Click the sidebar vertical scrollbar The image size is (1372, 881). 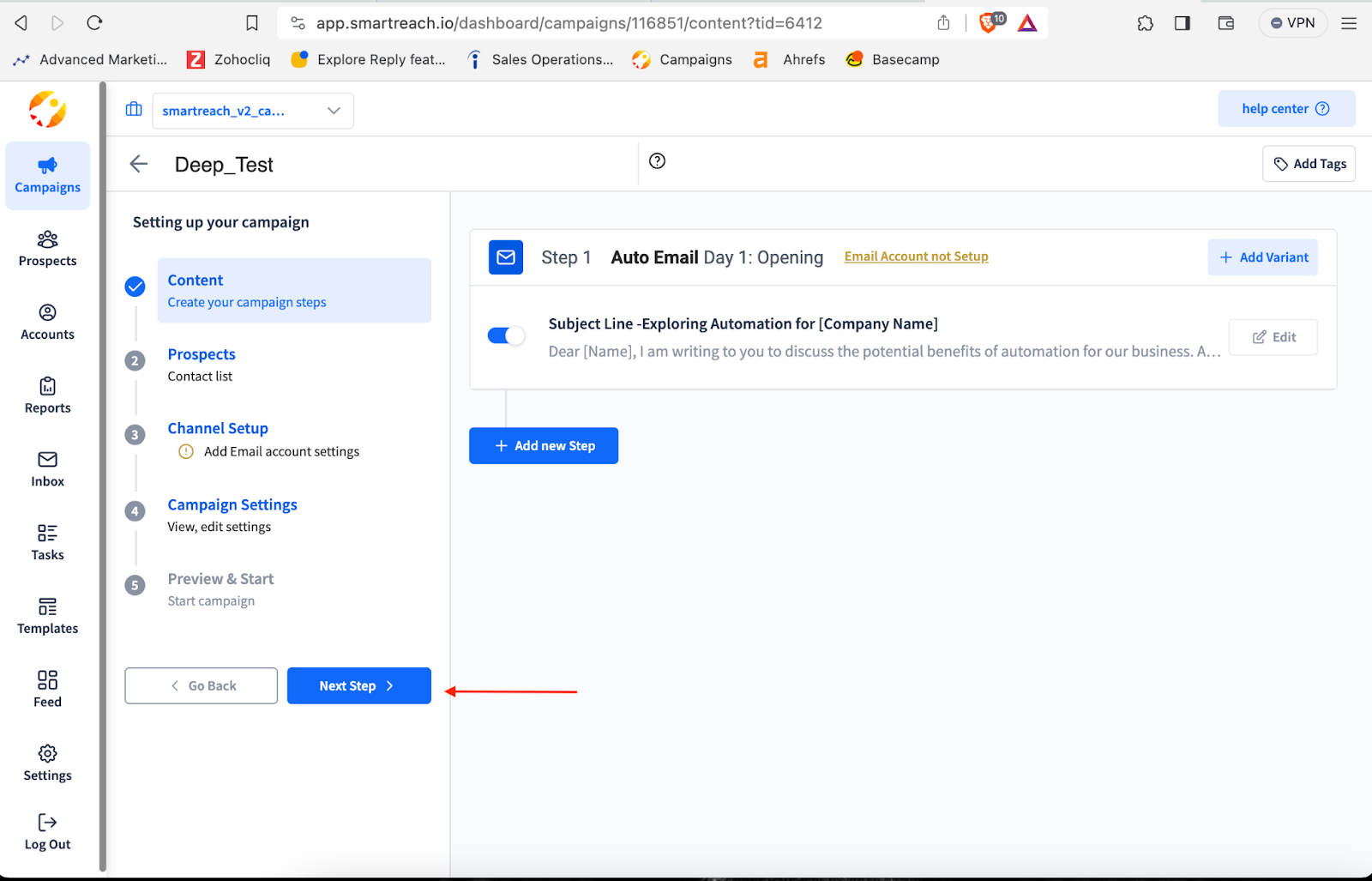point(103,476)
